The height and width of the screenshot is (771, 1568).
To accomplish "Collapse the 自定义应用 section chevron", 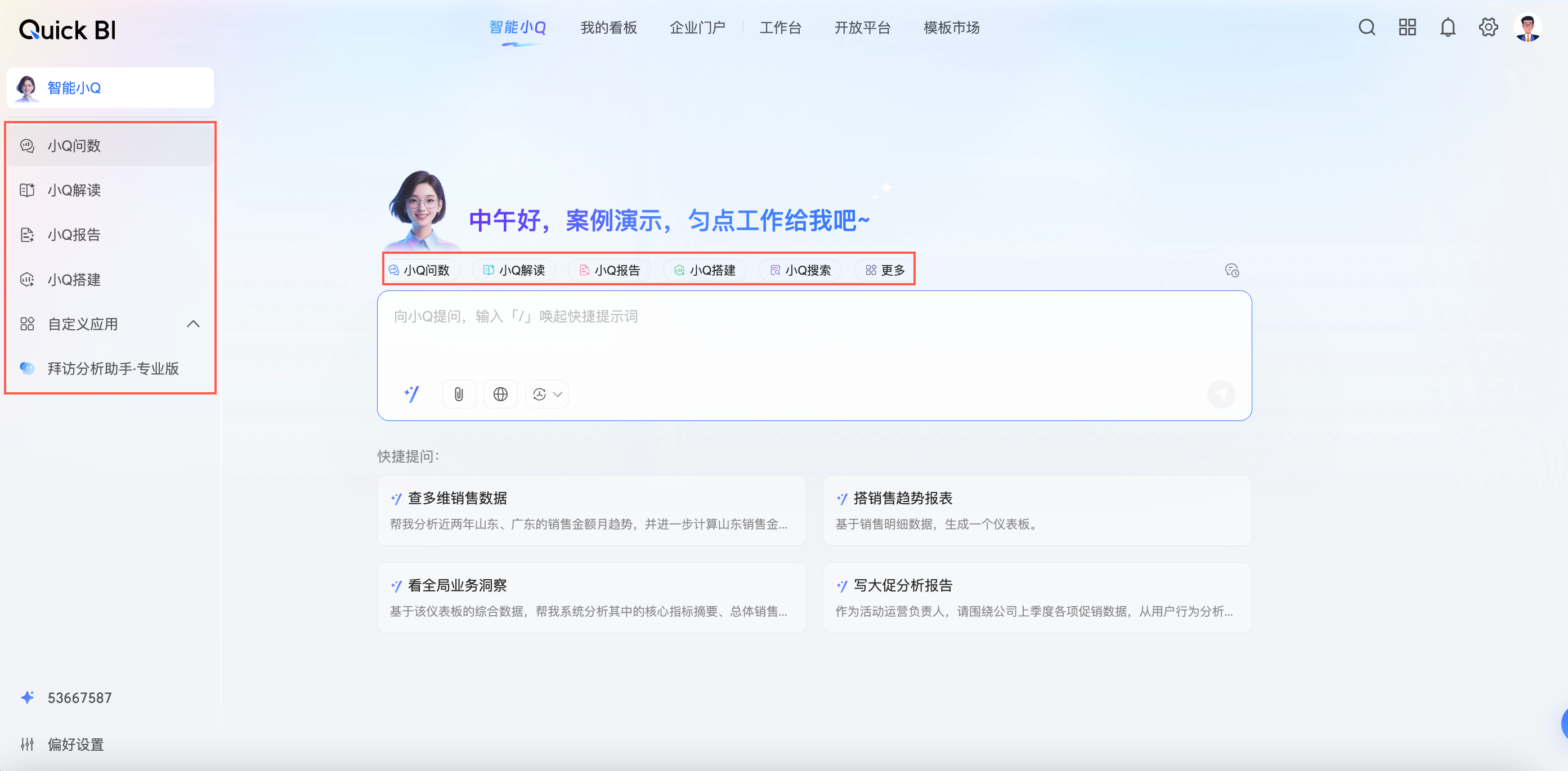I will coord(193,324).
